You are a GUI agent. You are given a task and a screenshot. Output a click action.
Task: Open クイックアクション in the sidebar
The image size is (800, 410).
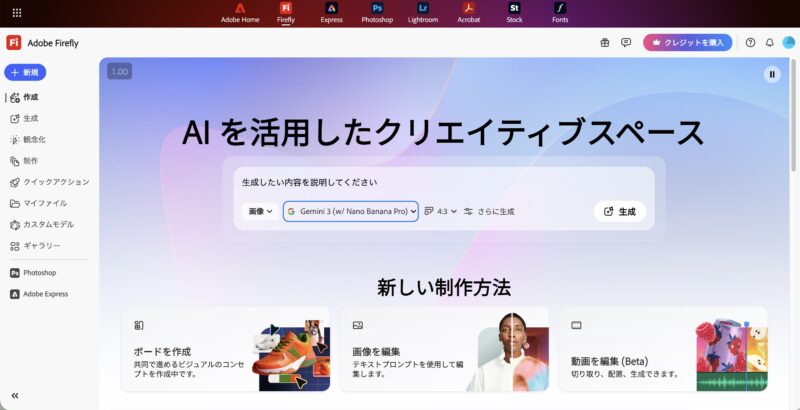pyautogui.click(x=49, y=182)
